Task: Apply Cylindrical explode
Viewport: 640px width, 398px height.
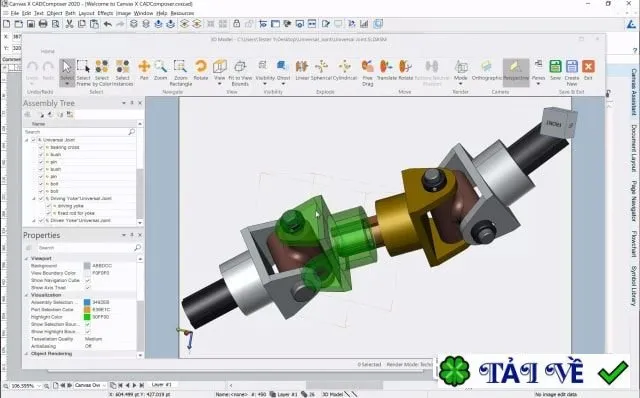Action: (345, 70)
